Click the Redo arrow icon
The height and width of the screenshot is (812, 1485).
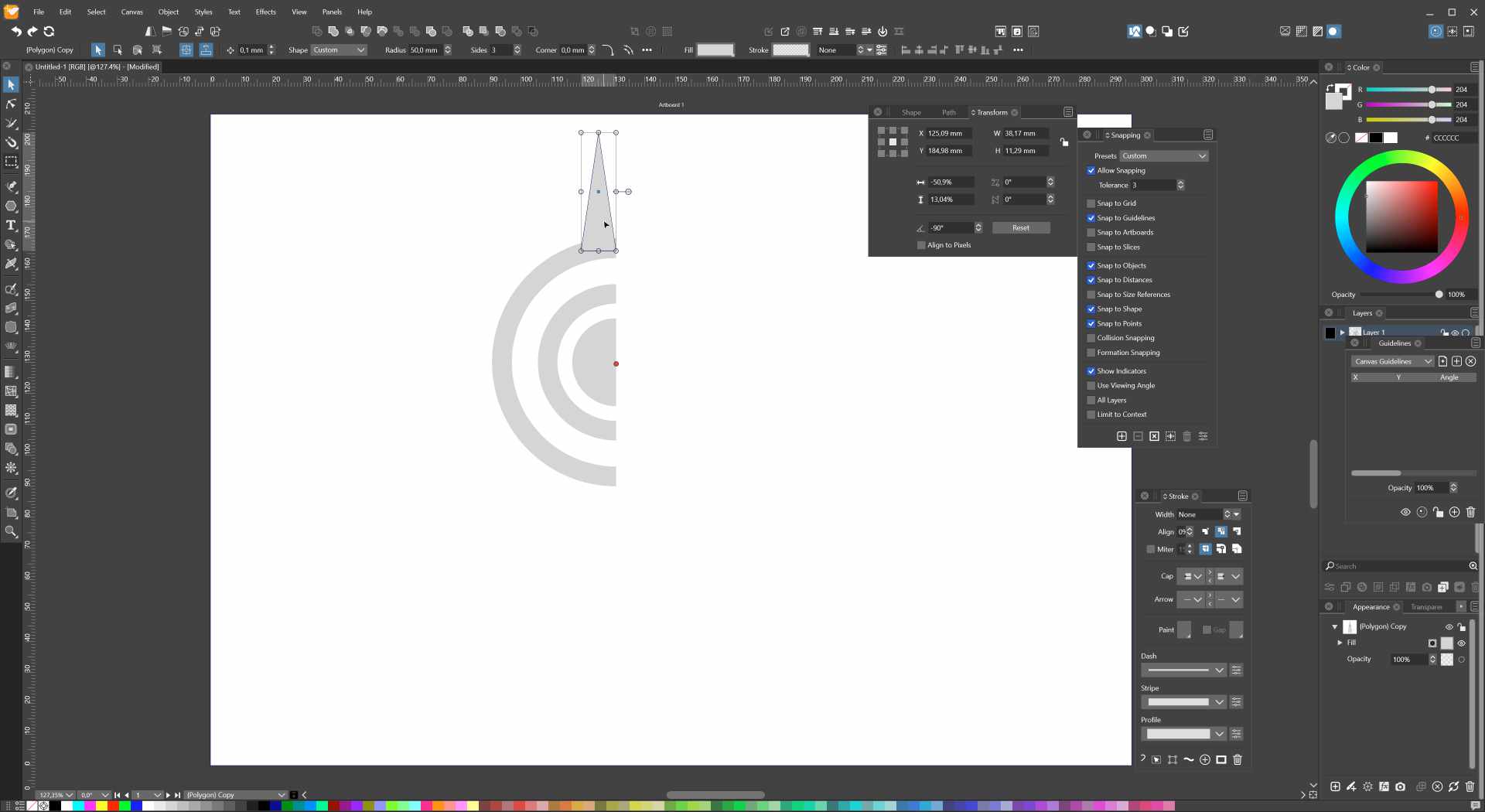[32, 31]
